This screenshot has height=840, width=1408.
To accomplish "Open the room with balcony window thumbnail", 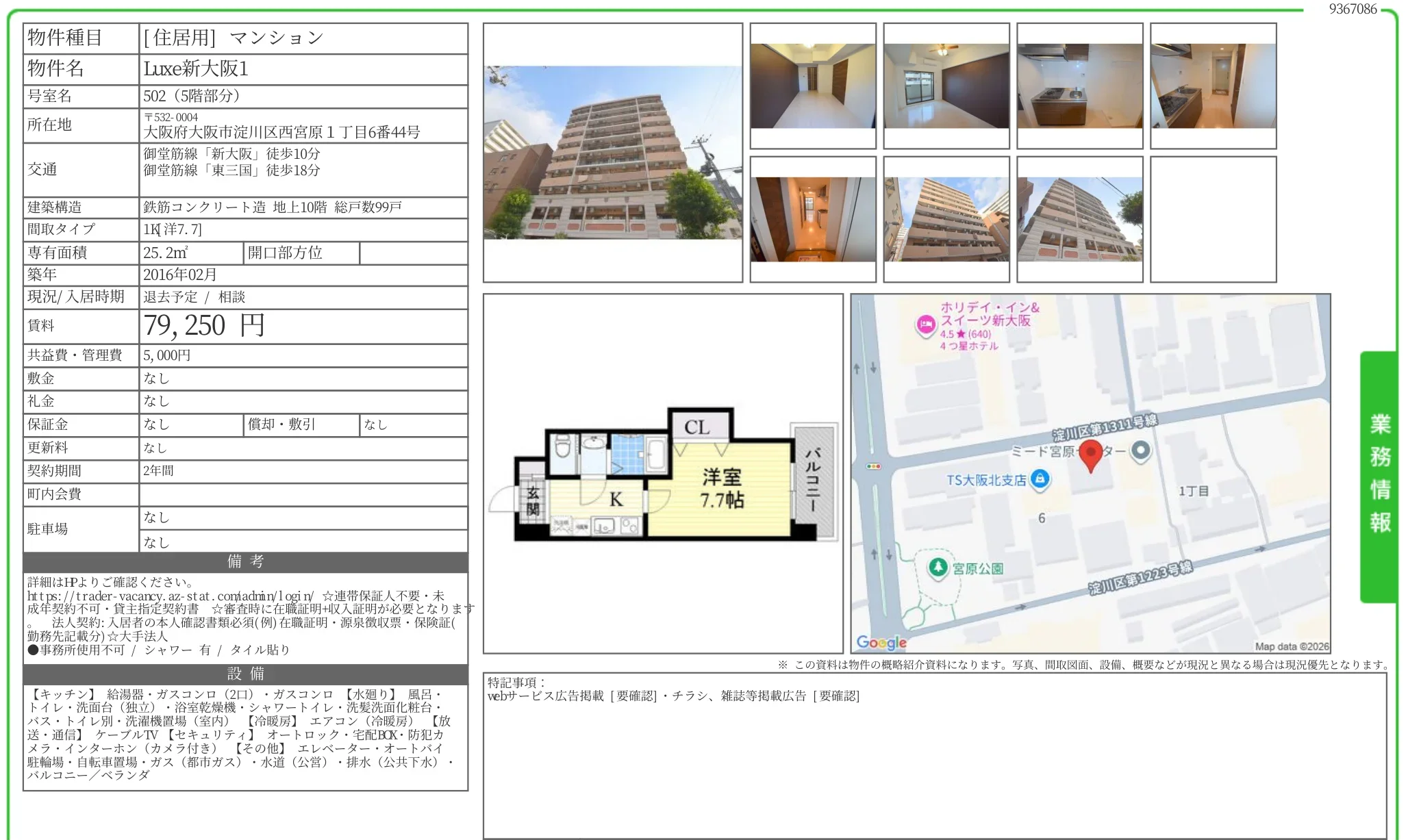I will tap(946, 86).
